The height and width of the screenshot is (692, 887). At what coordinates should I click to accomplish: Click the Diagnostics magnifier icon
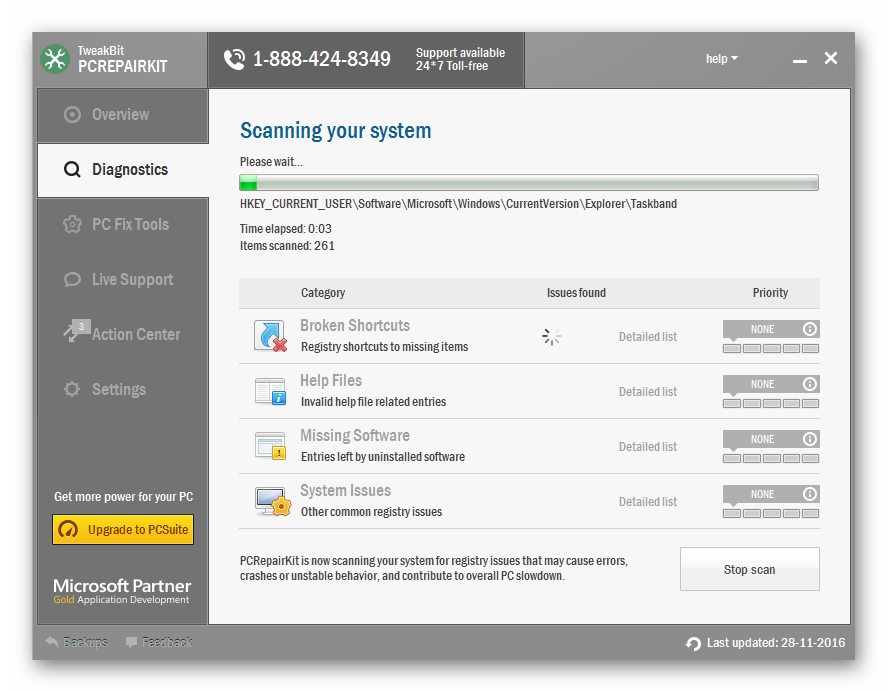click(72, 169)
